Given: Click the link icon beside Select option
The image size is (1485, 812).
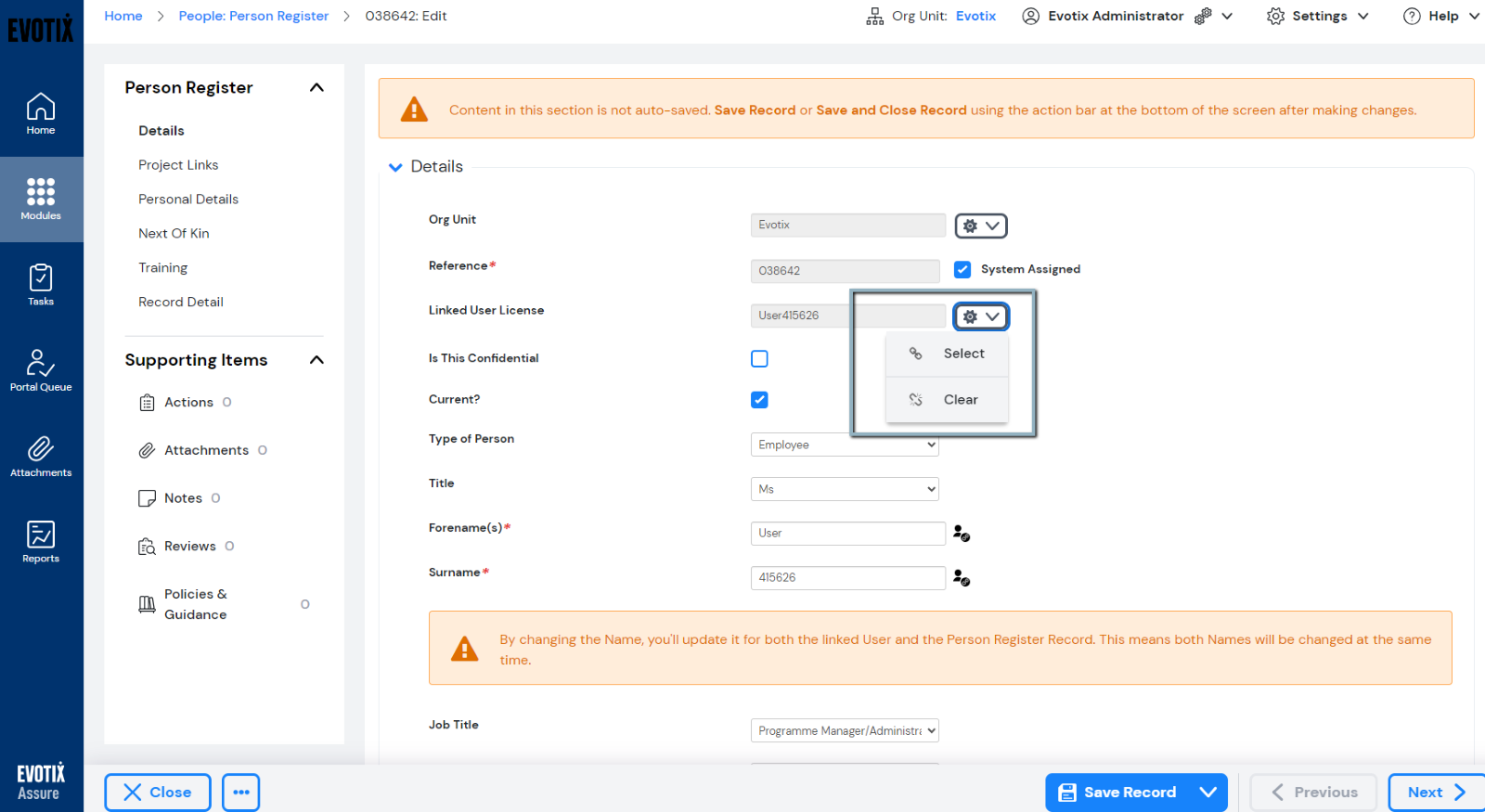Looking at the screenshot, I should click(915, 354).
